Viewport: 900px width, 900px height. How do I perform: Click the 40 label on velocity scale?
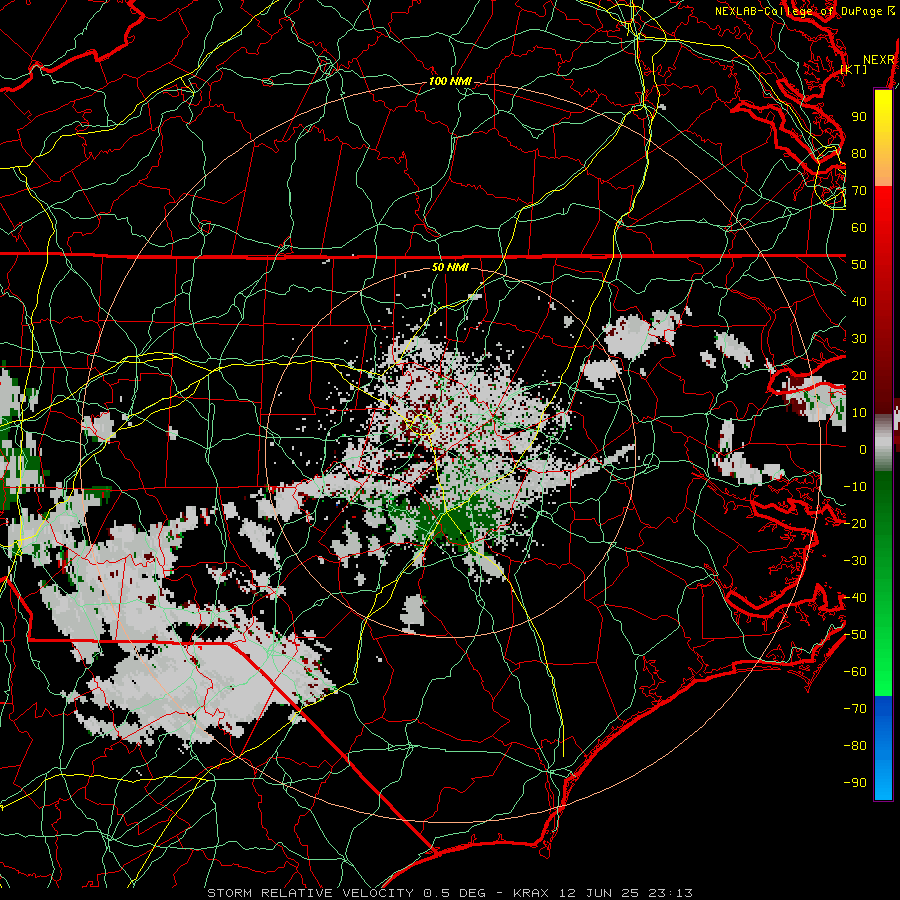[859, 301]
